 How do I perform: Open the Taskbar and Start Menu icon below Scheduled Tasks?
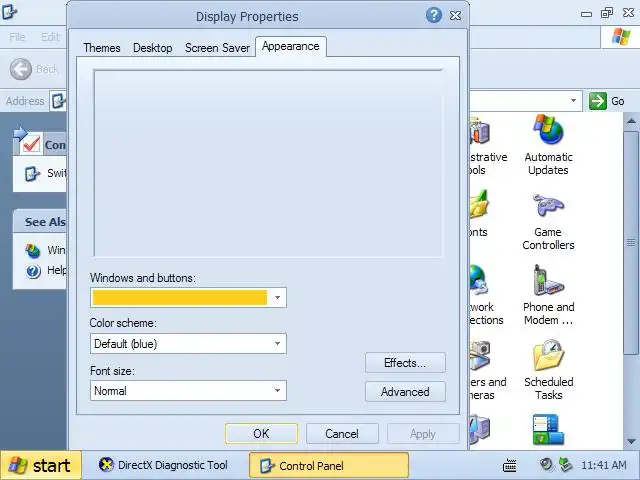coord(548,429)
